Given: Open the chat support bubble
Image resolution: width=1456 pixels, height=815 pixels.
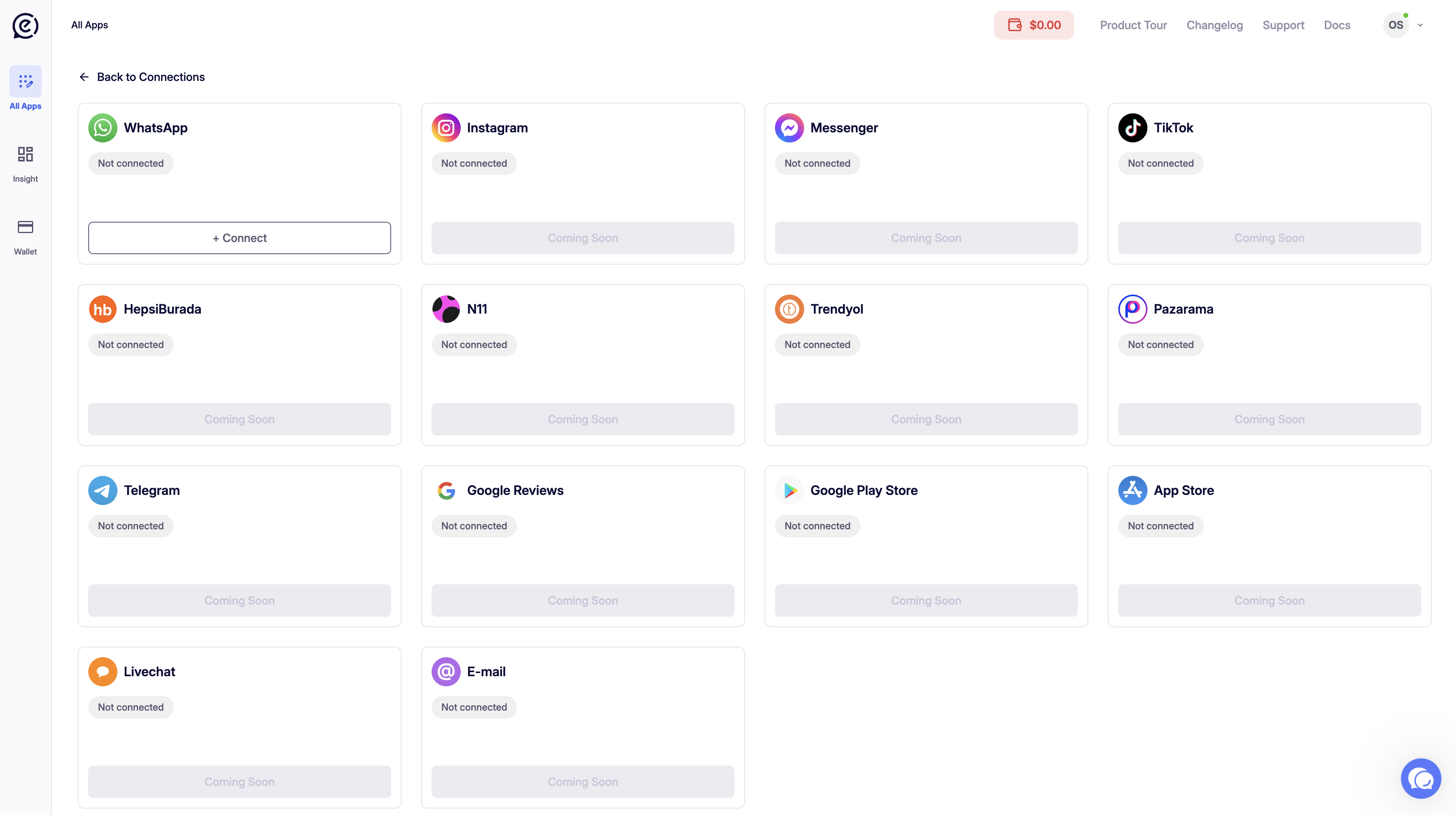Looking at the screenshot, I should click(x=1421, y=778).
